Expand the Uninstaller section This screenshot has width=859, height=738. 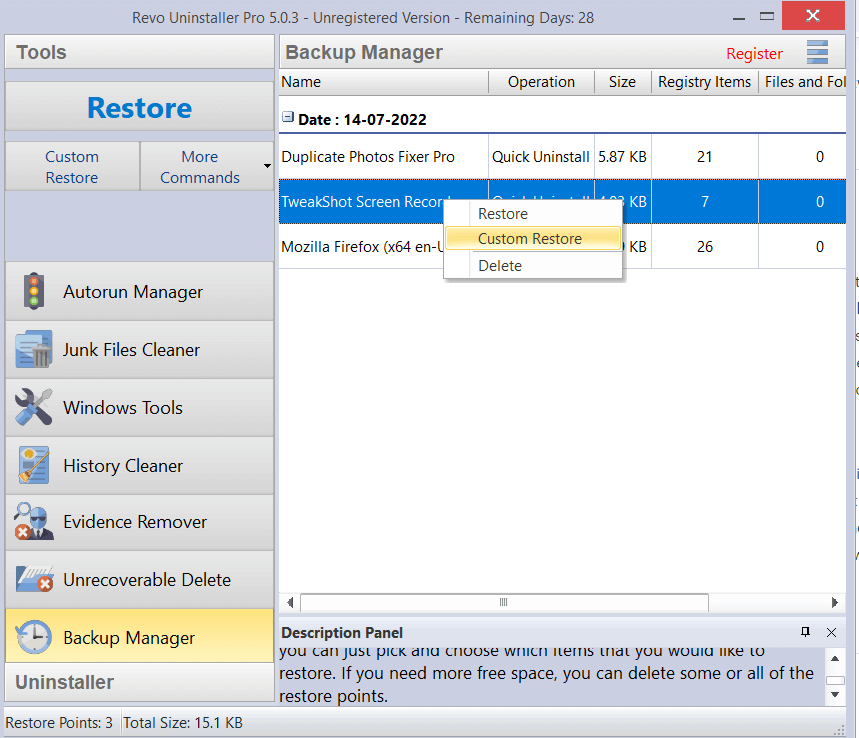tap(139, 682)
